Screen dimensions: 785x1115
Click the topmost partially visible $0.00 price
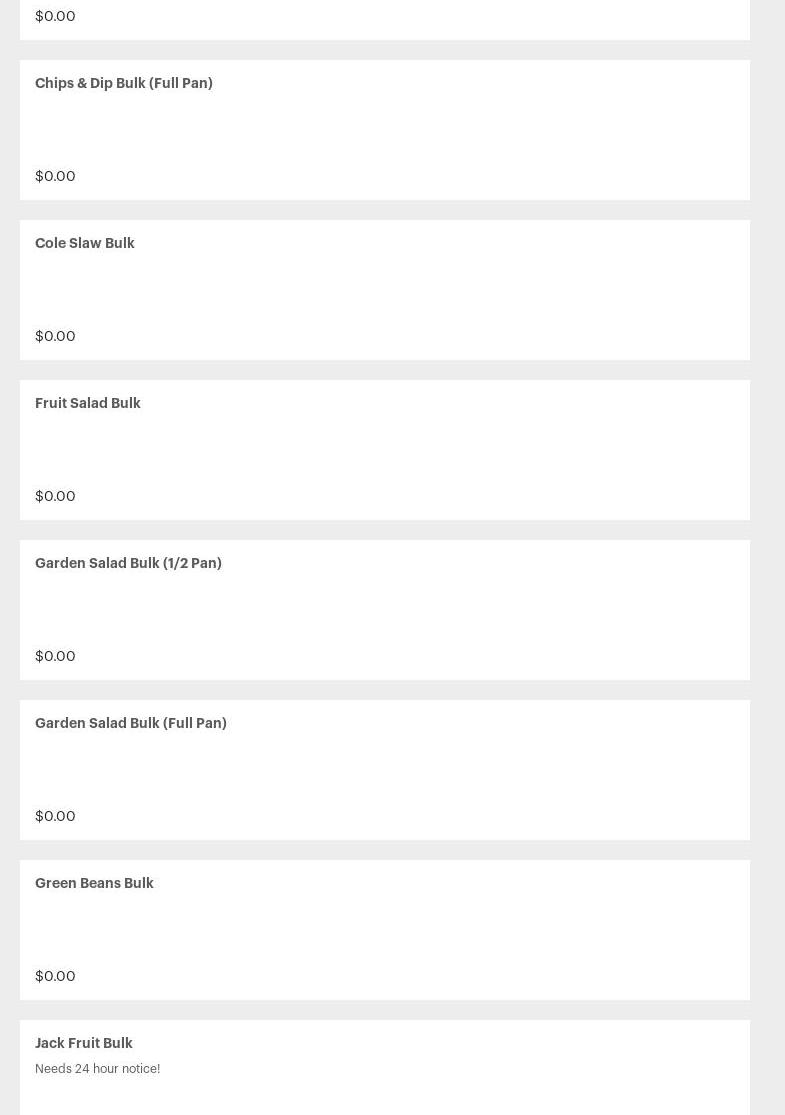click(55, 16)
